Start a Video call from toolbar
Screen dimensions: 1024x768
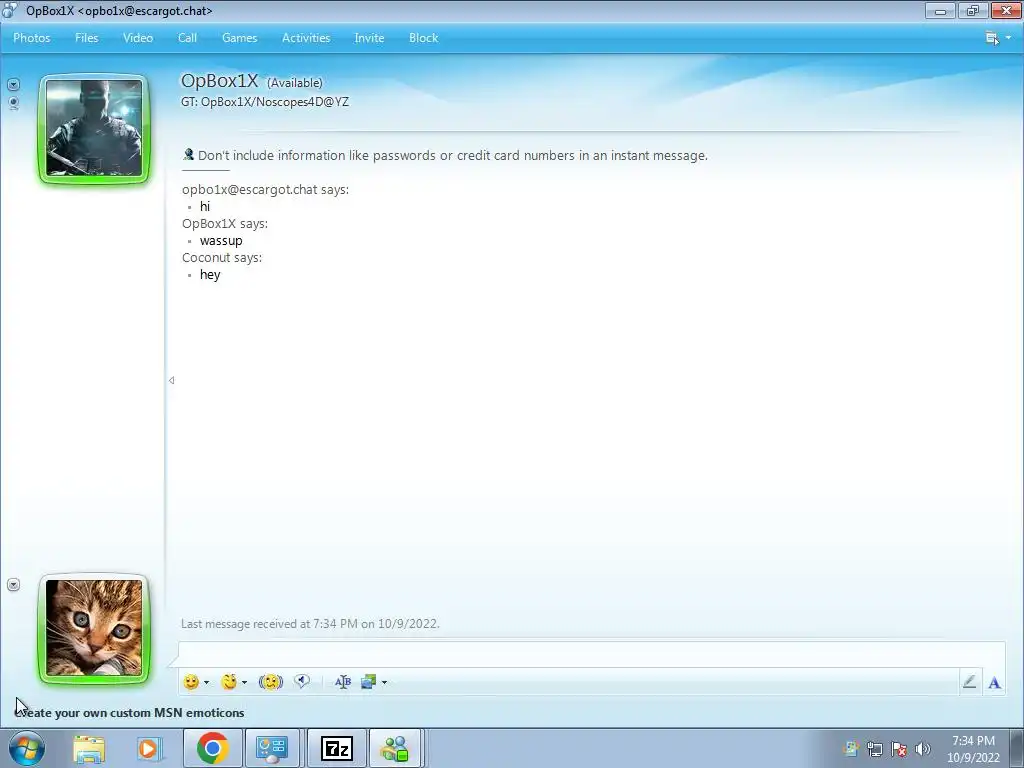pyautogui.click(x=138, y=38)
